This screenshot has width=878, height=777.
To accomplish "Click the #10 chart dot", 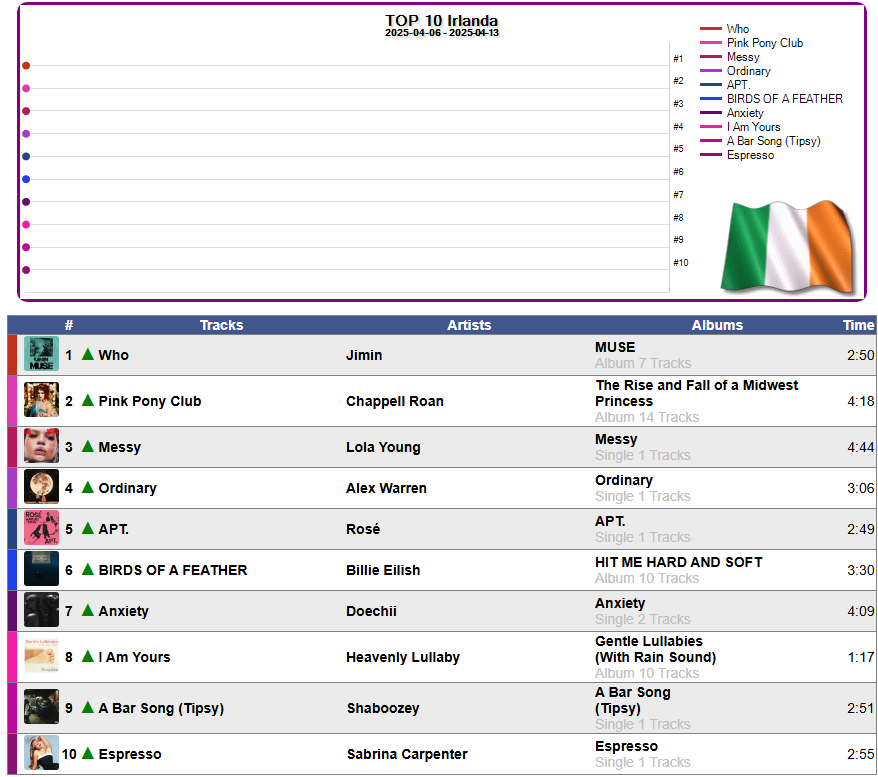I will coord(26,270).
